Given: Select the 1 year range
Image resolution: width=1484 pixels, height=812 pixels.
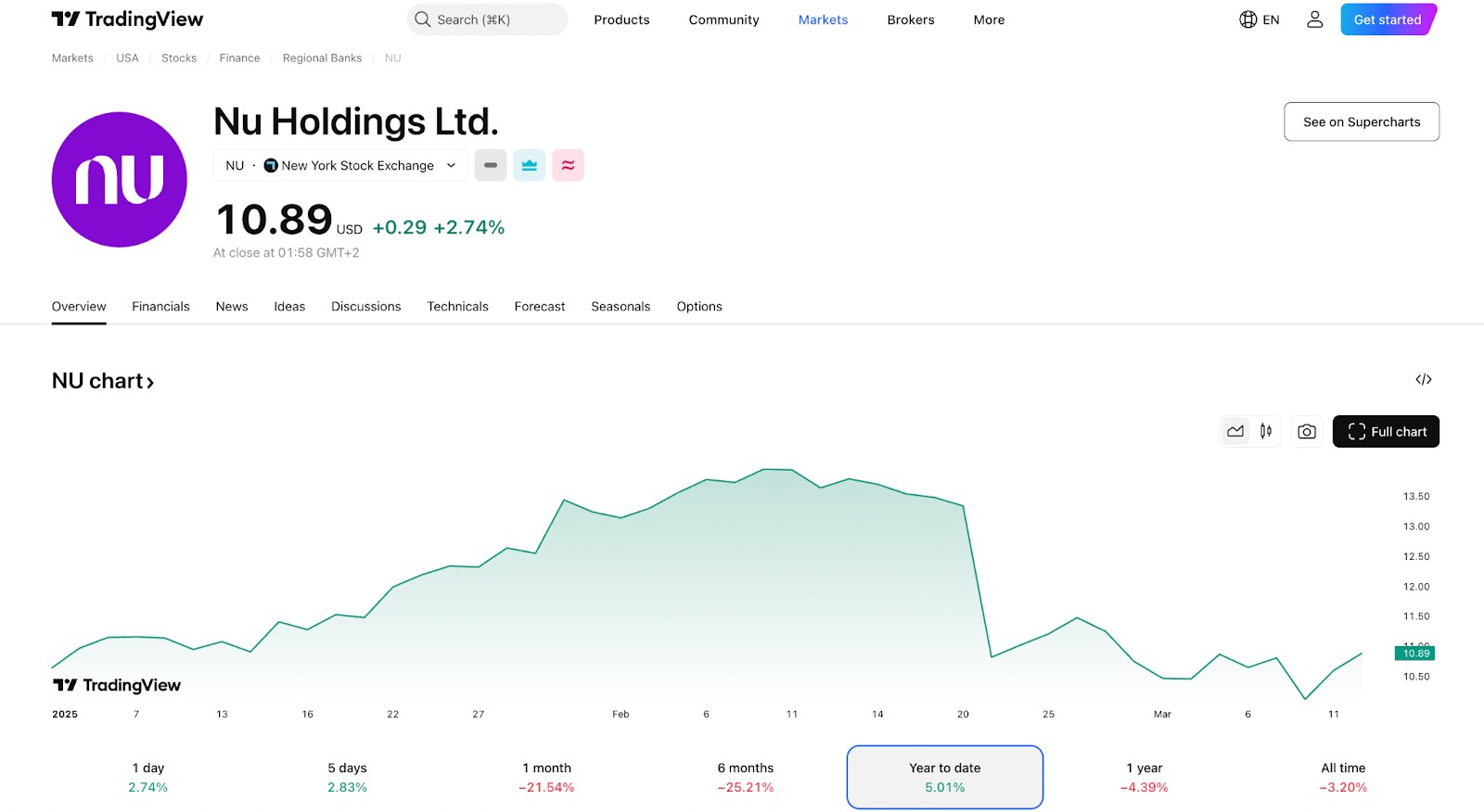Looking at the screenshot, I should click(1144, 778).
